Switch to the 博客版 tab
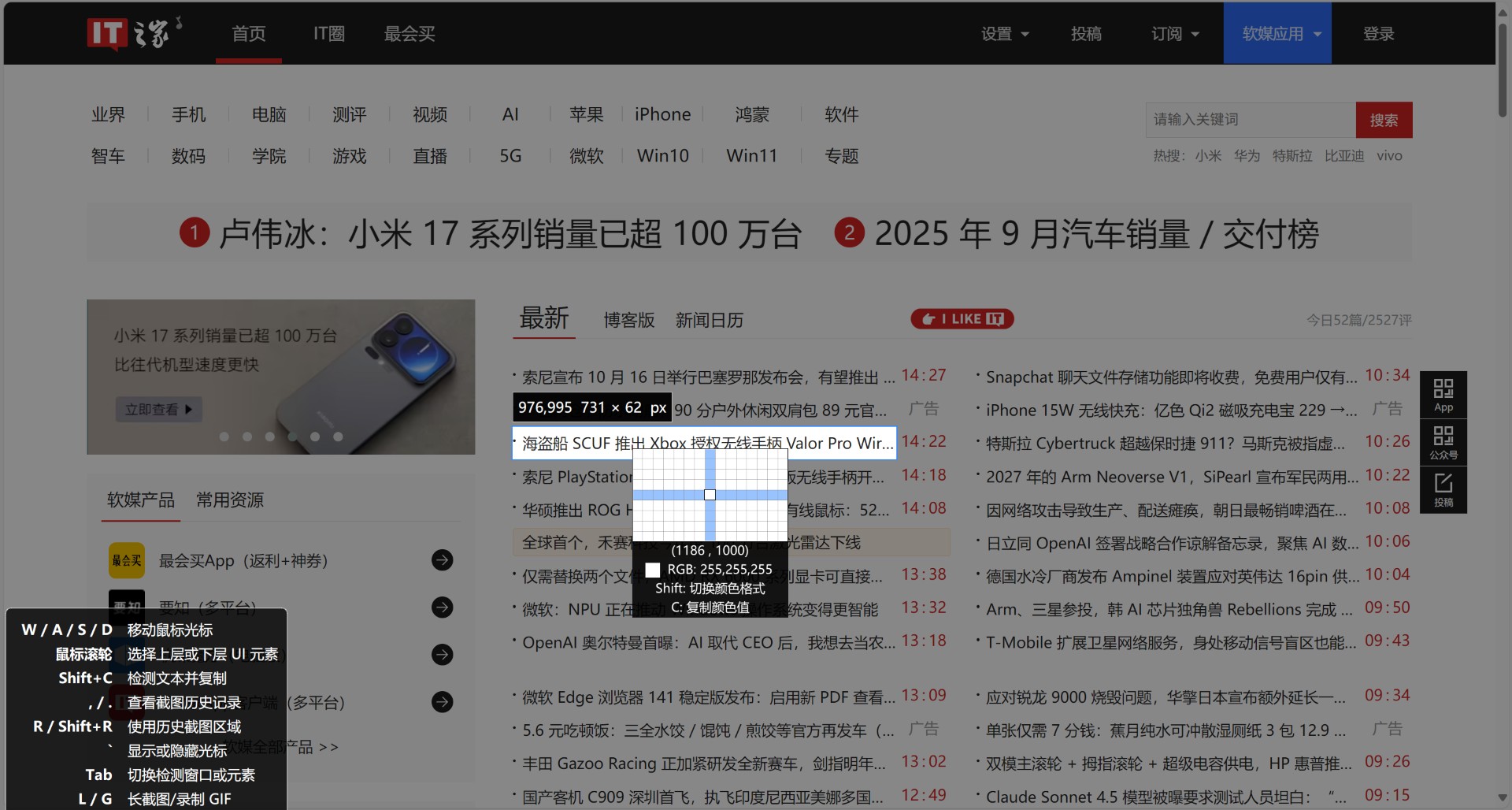Viewport: 1512px width, 810px height. click(x=628, y=320)
